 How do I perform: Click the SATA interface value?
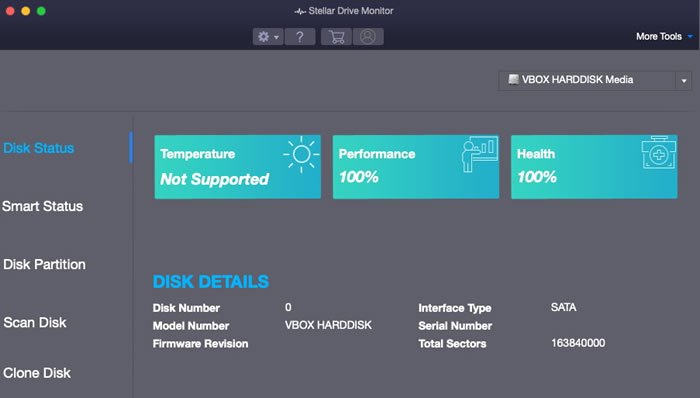tap(563, 307)
